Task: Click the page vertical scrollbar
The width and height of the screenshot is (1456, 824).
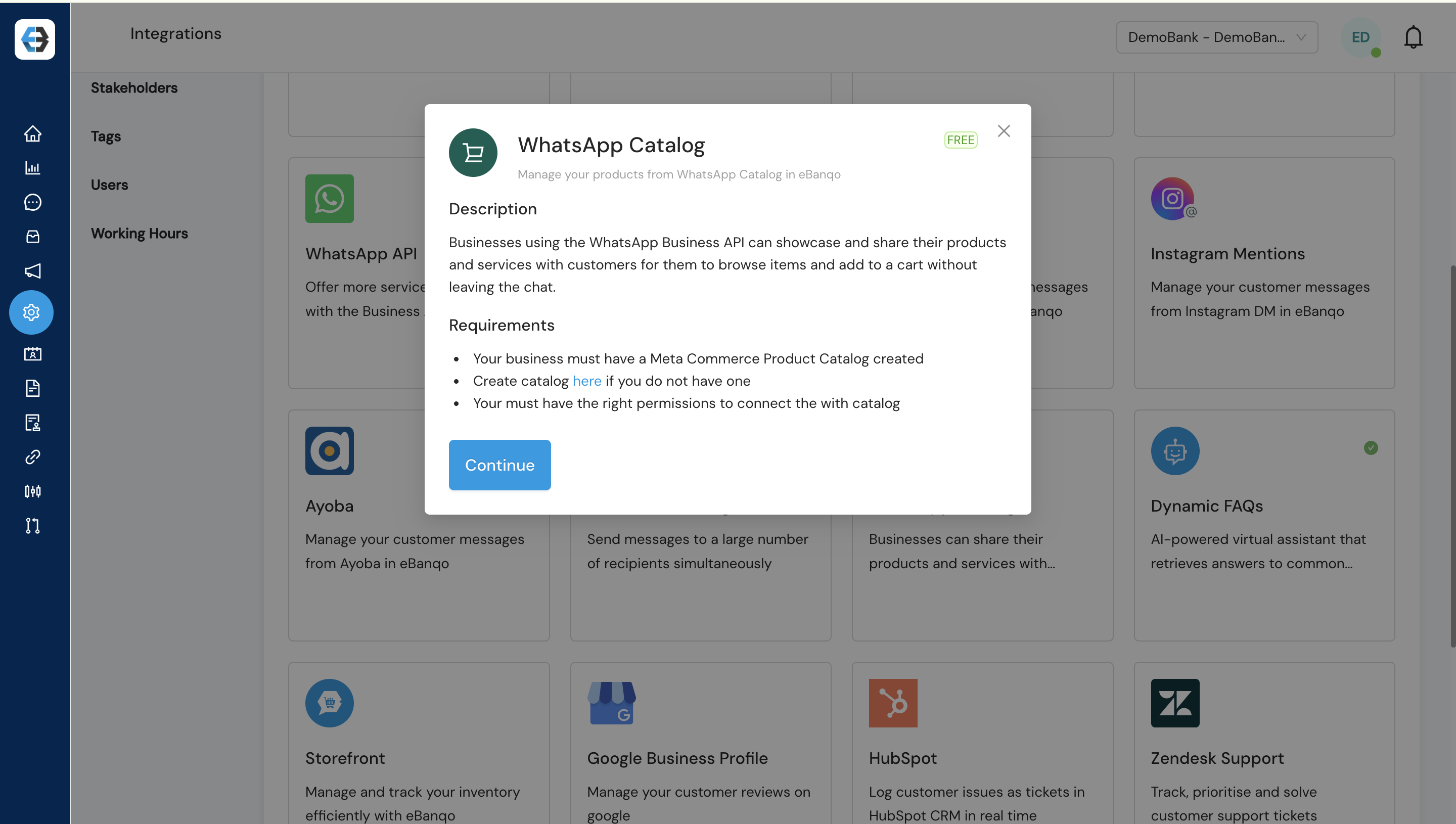Action: coord(1452,455)
